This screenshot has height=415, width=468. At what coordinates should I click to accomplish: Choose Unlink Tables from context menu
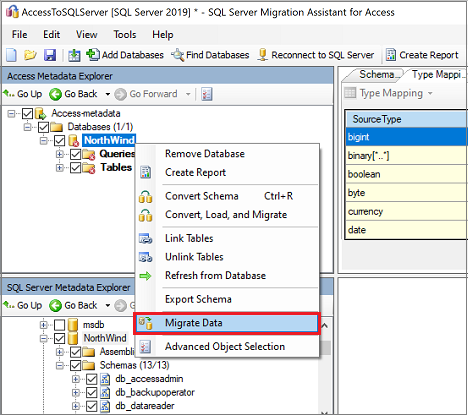click(227, 257)
